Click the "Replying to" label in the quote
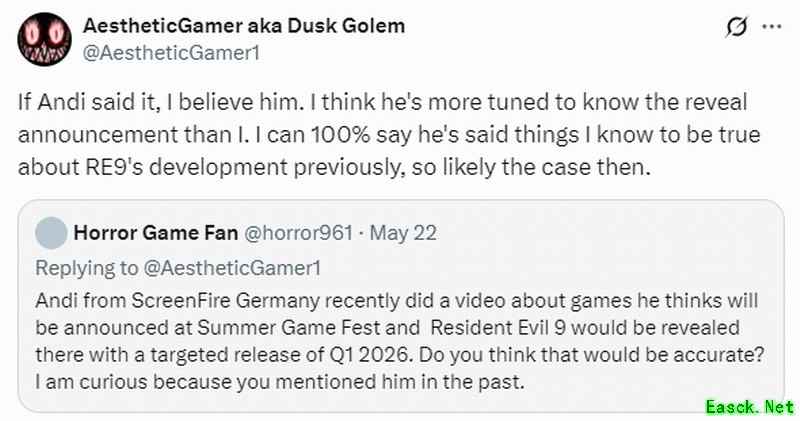 [x=78, y=268]
